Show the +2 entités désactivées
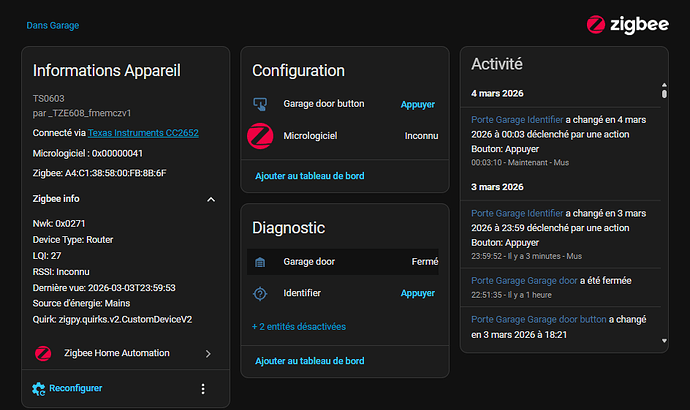Image resolution: width=690 pixels, height=410 pixels. click(x=301, y=326)
